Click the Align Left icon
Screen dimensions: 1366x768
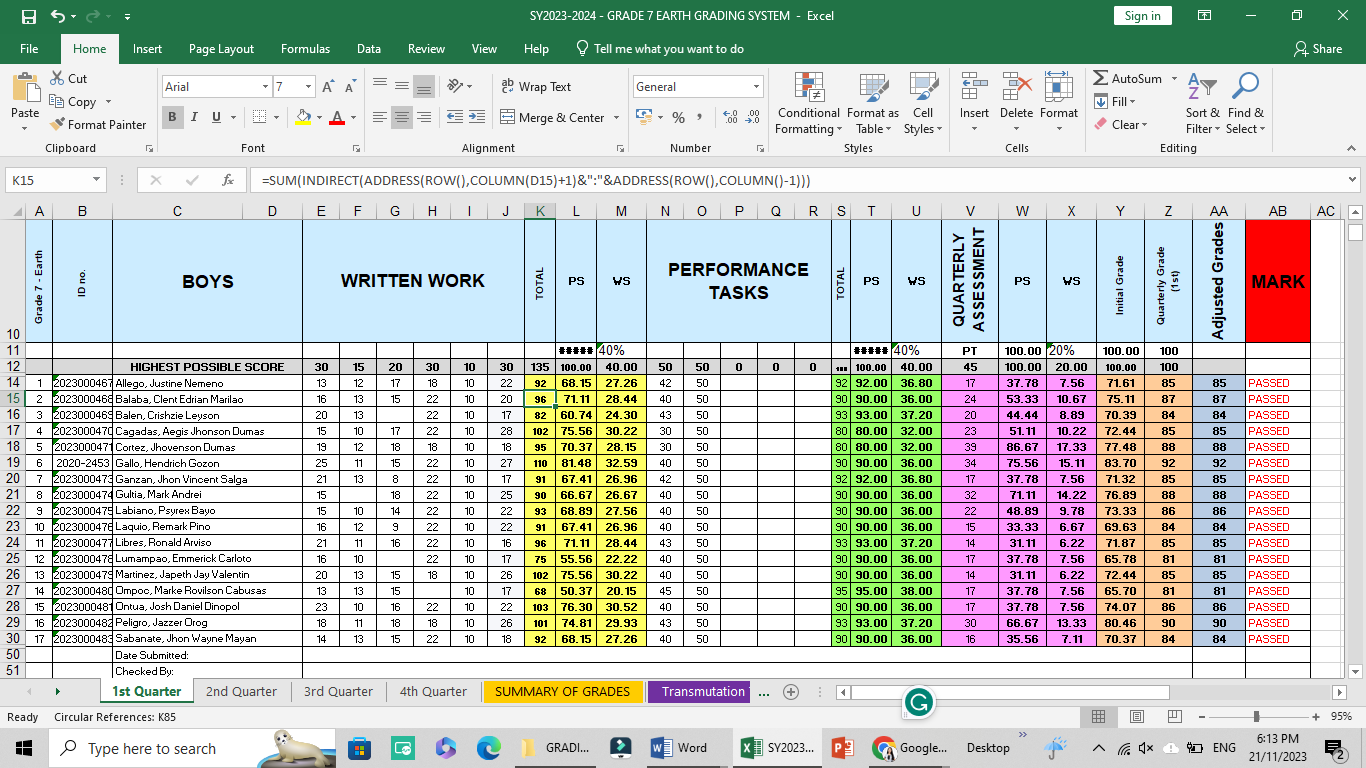click(380, 117)
